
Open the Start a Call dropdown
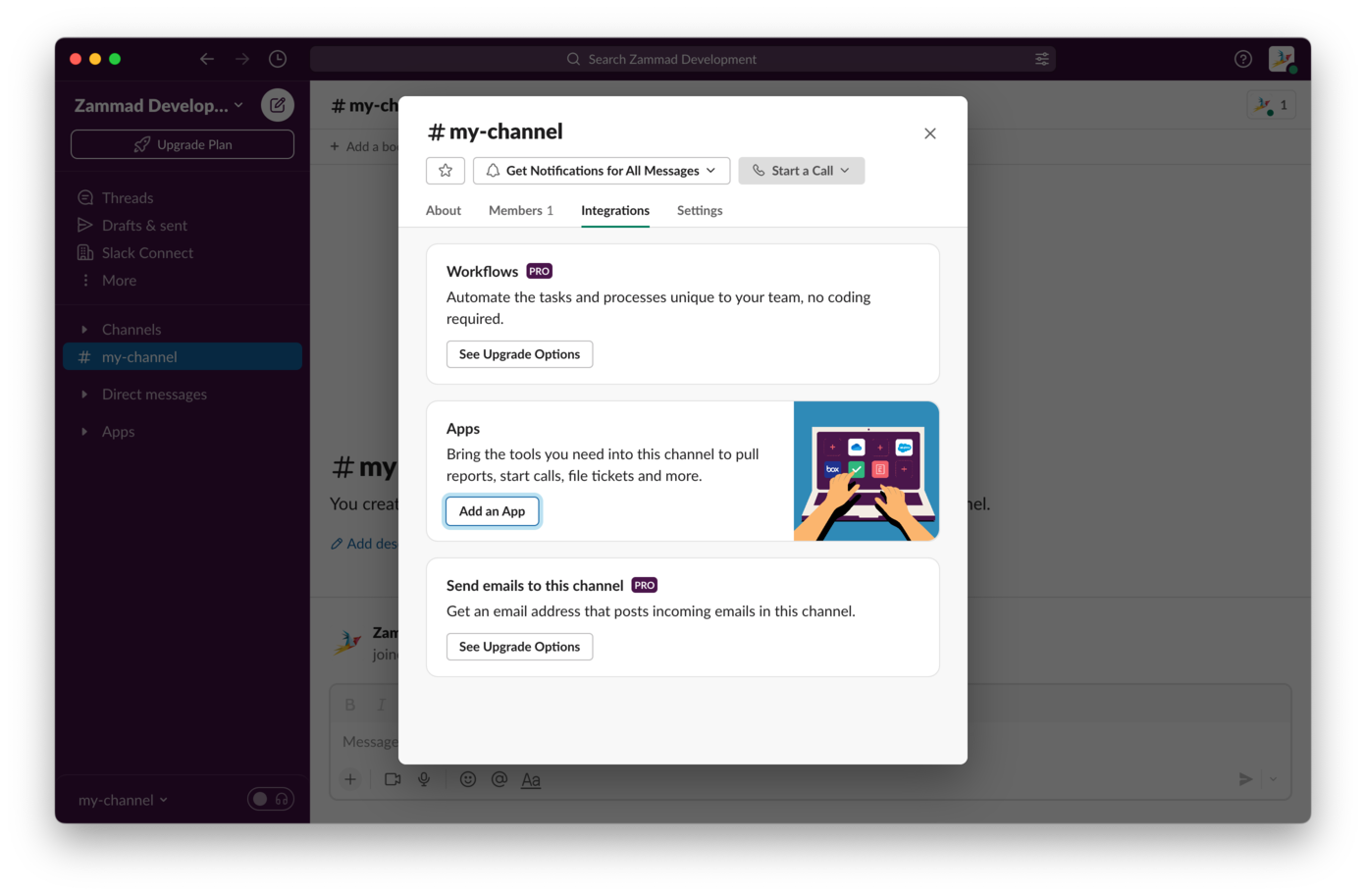(x=802, y=171)
